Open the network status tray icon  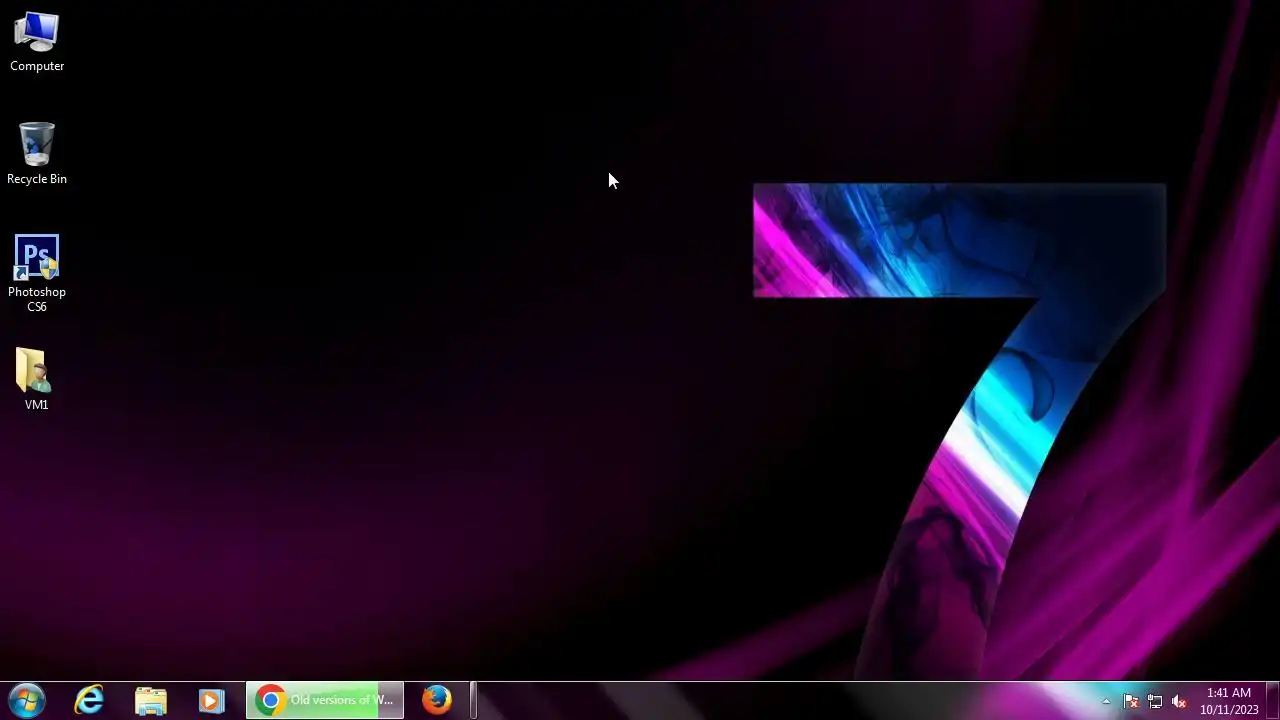pos(1155,701)
